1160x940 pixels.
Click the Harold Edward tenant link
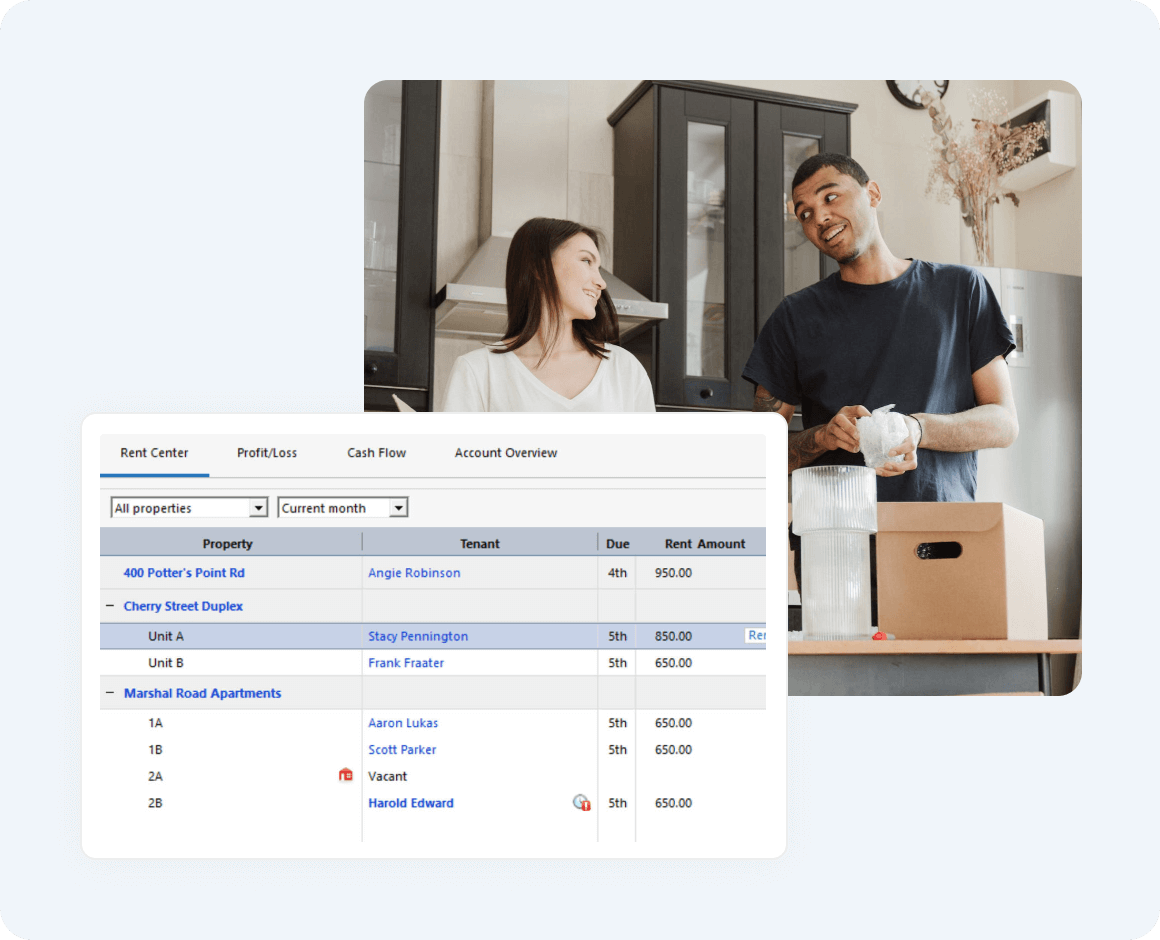point(410,803)
